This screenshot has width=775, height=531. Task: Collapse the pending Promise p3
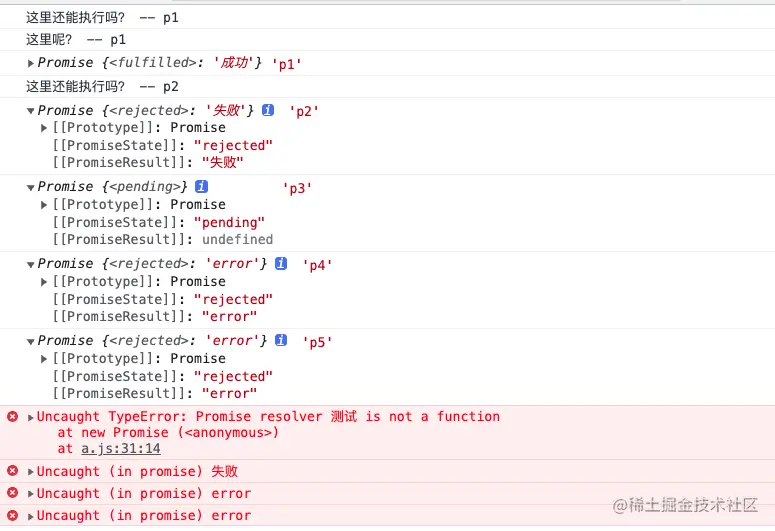tap(31, 187)
